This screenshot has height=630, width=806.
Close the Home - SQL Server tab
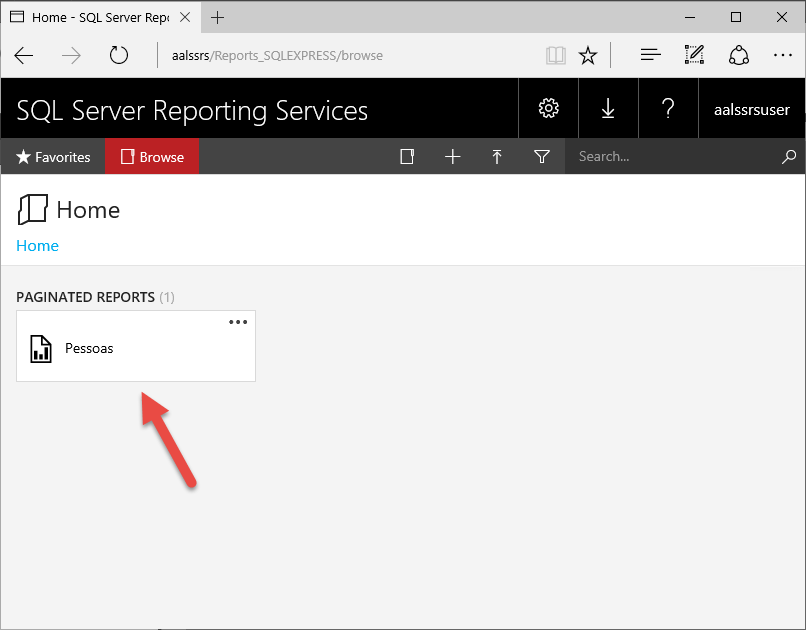(x=185, y=17)
